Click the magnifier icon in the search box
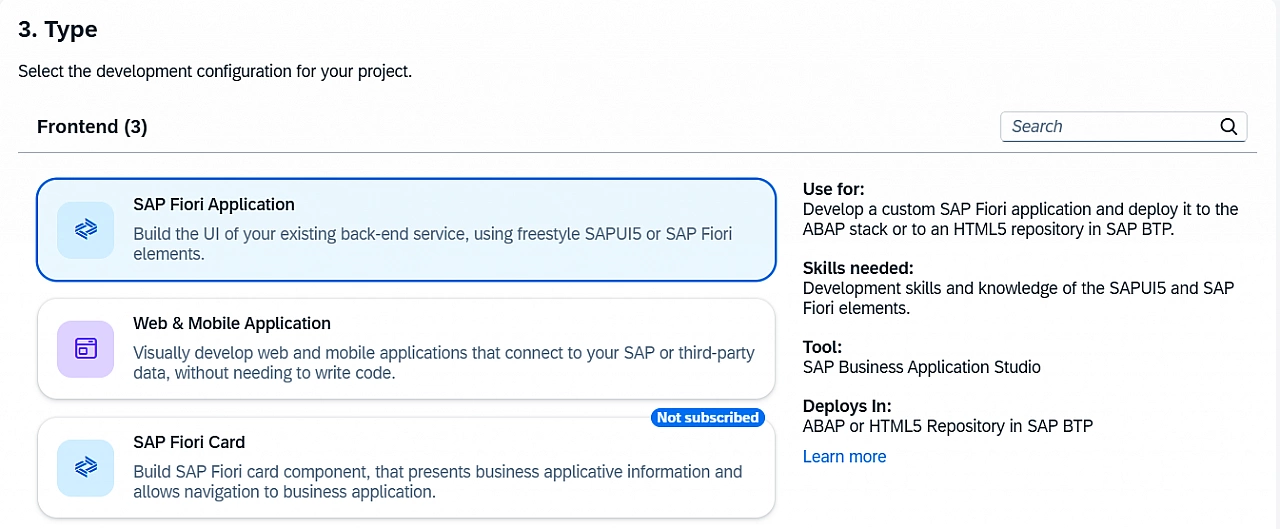 1228,127
